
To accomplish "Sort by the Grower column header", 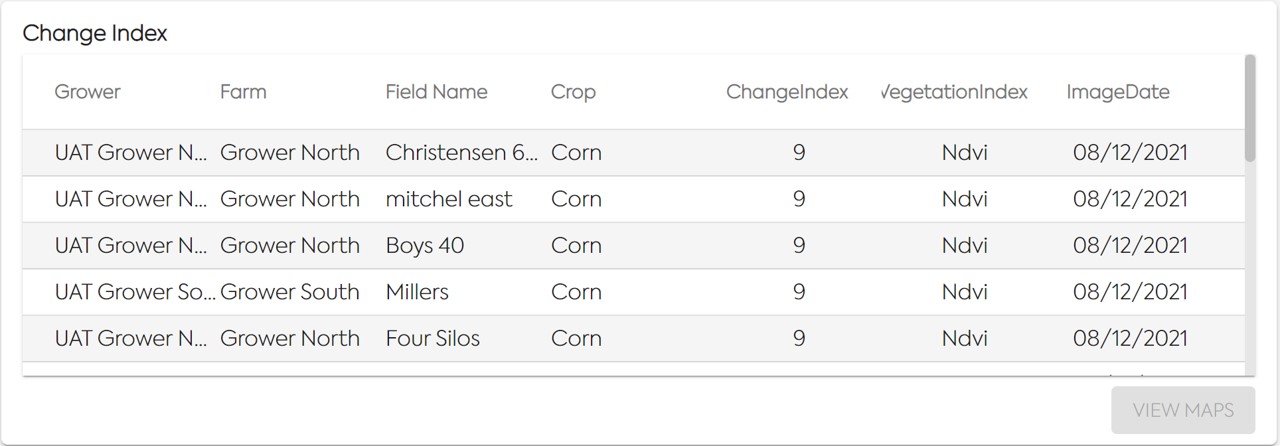I will 87,92.
